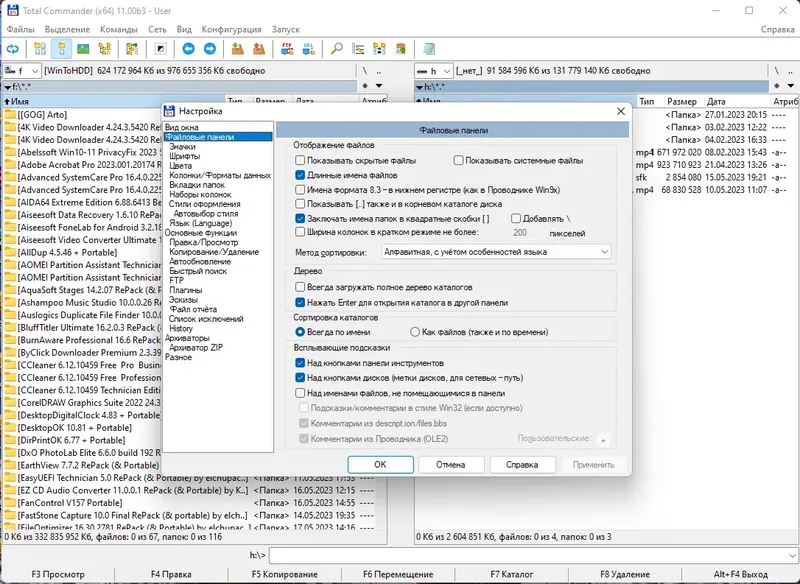Click the f:\*.* path bar arrow

[x=8, y=87]
